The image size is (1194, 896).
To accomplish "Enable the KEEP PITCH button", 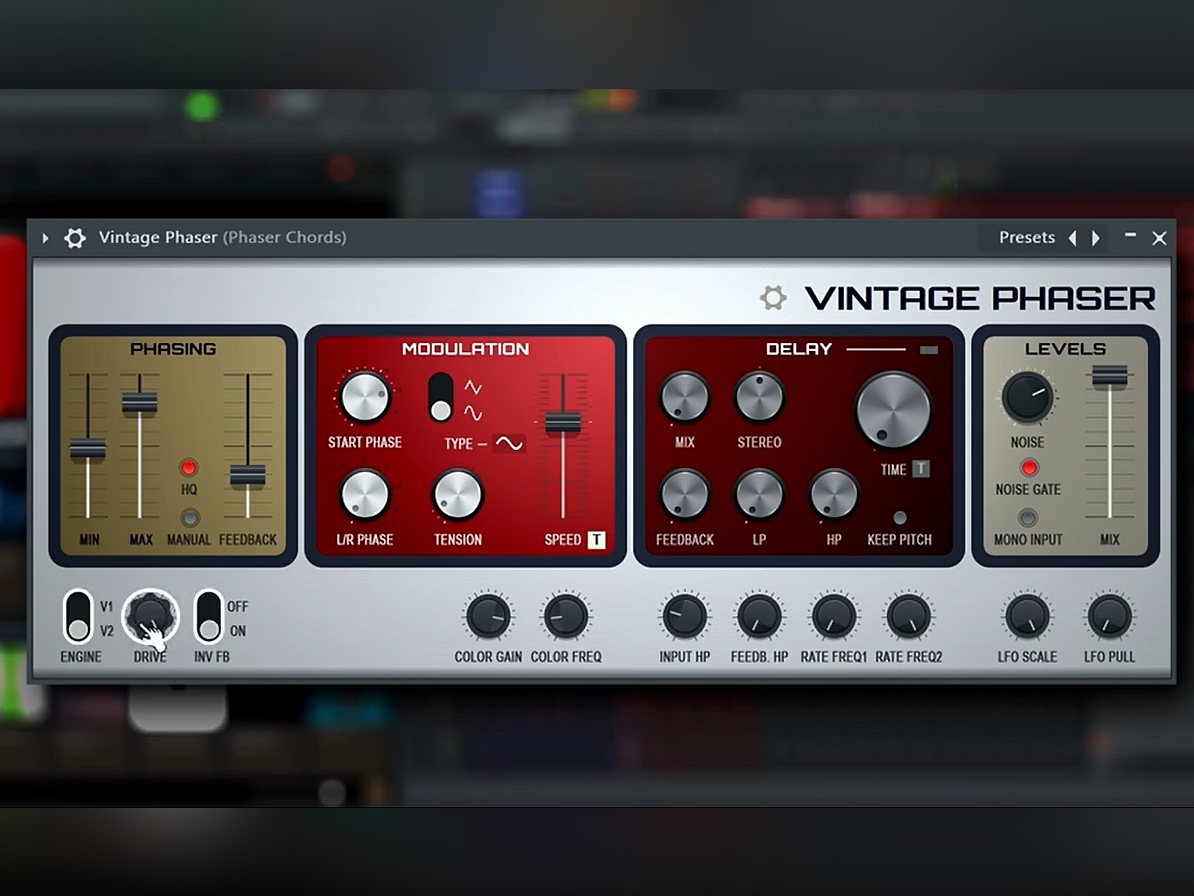I will 900,518.
